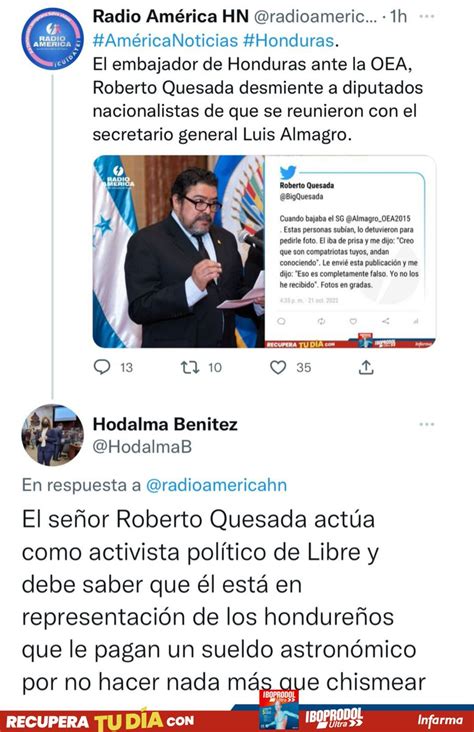Open the @HodalmaB handle

click(142, 447)
